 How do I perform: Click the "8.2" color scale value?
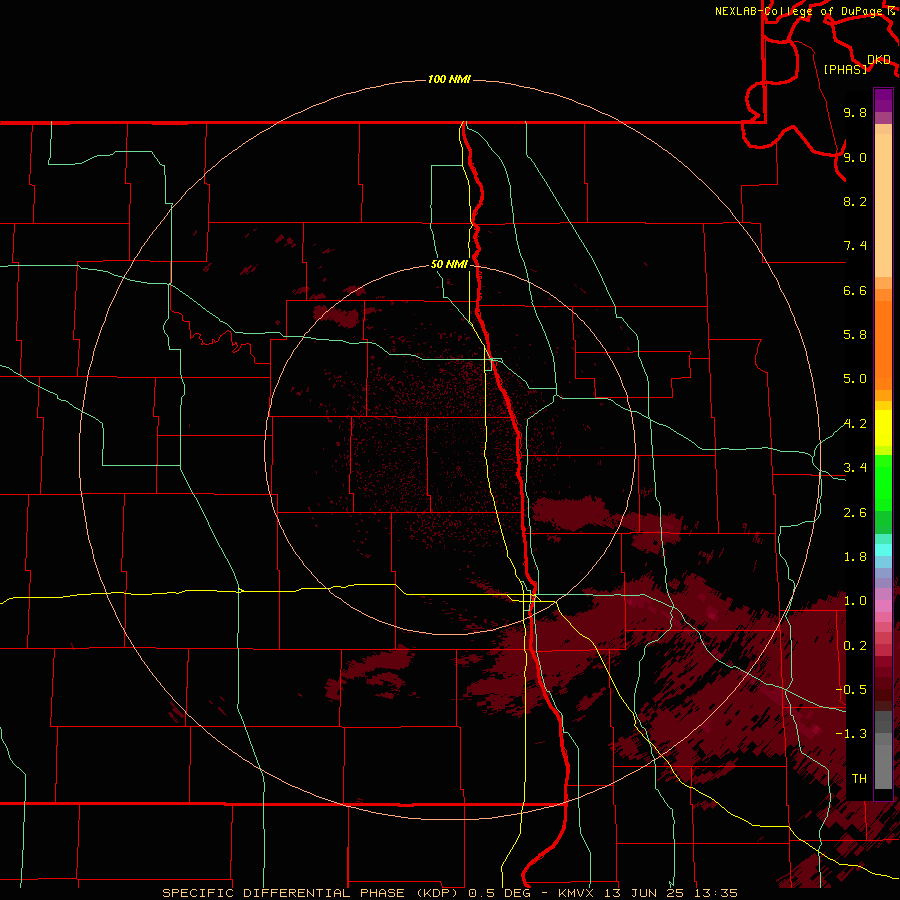click(x=855, y=201)
